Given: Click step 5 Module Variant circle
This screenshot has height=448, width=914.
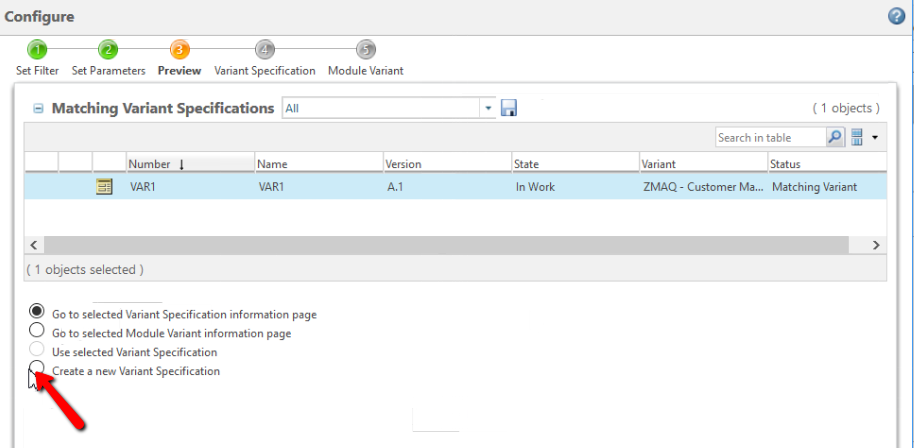Looking at the screenshot, I should coord(366,50).
